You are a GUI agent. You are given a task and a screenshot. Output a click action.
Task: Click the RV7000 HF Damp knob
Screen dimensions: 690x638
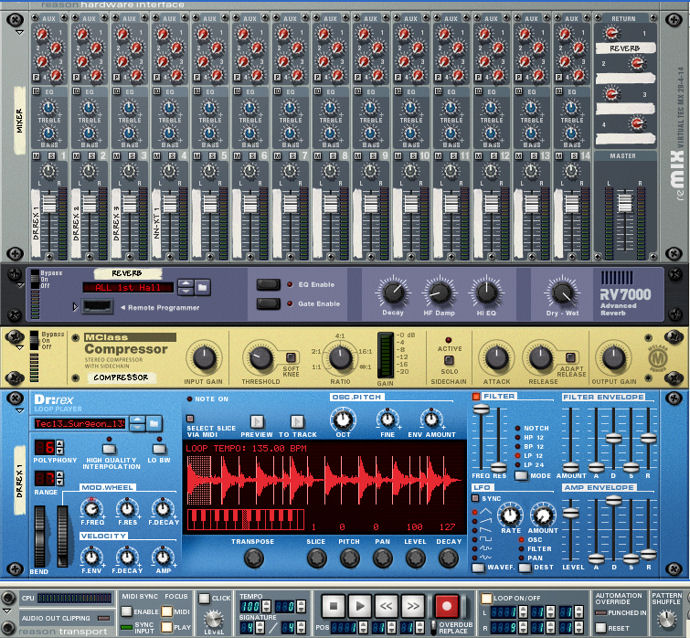click(439, 293)
